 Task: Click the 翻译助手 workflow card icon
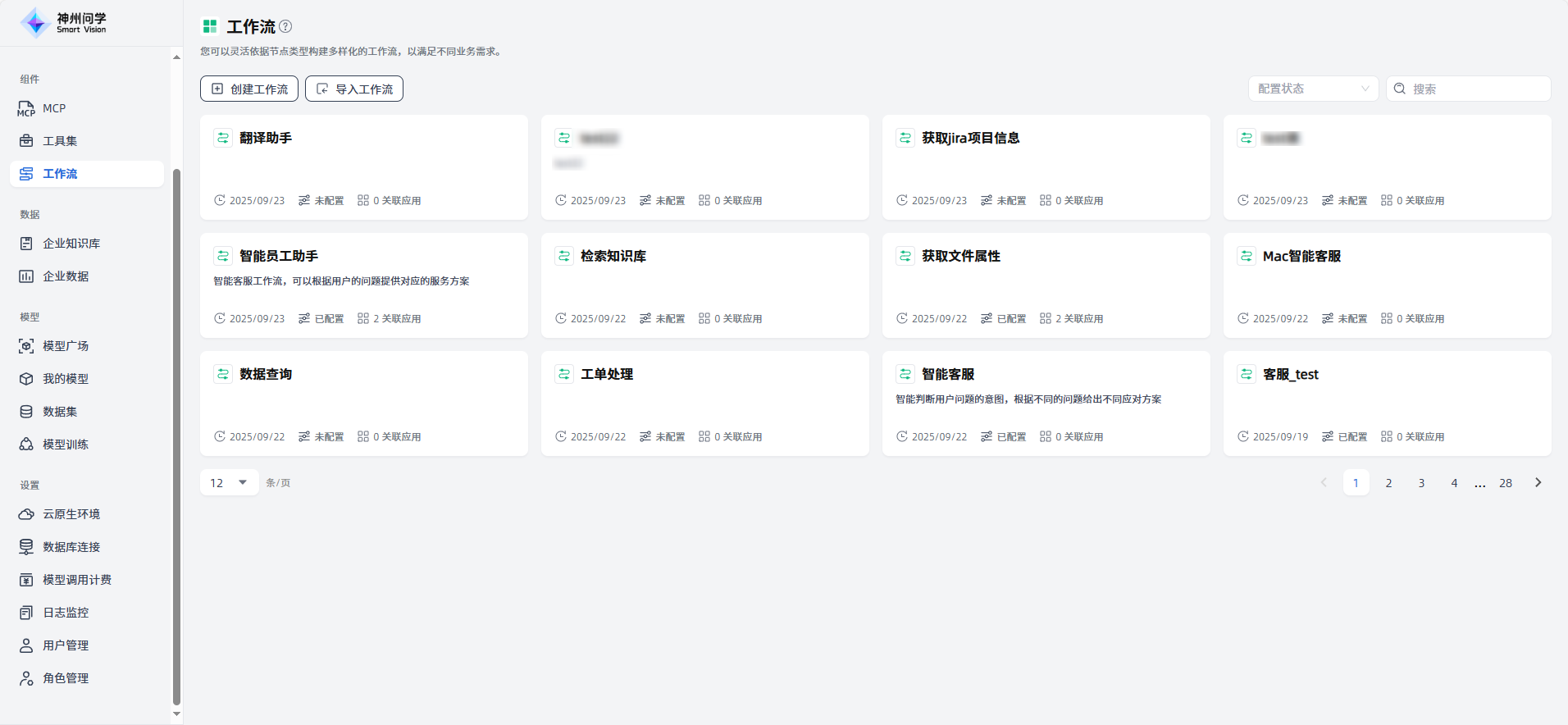point(223,138)
